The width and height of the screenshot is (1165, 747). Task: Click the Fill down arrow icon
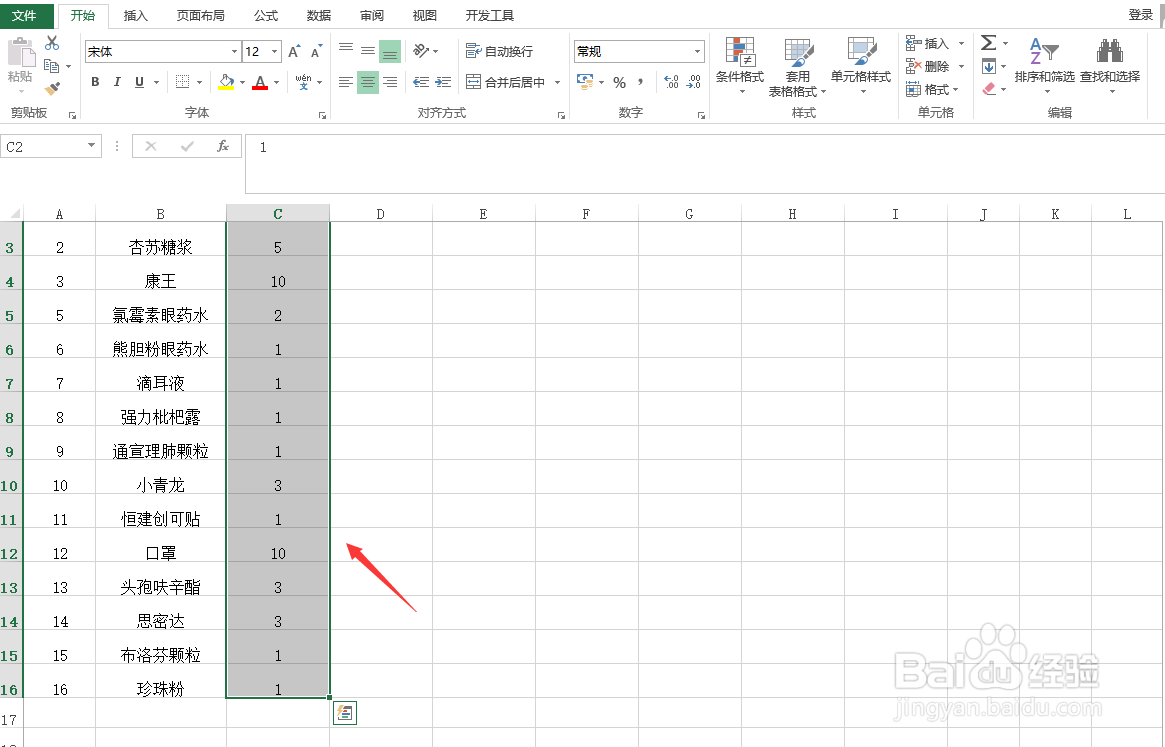(x=988, y=67)
